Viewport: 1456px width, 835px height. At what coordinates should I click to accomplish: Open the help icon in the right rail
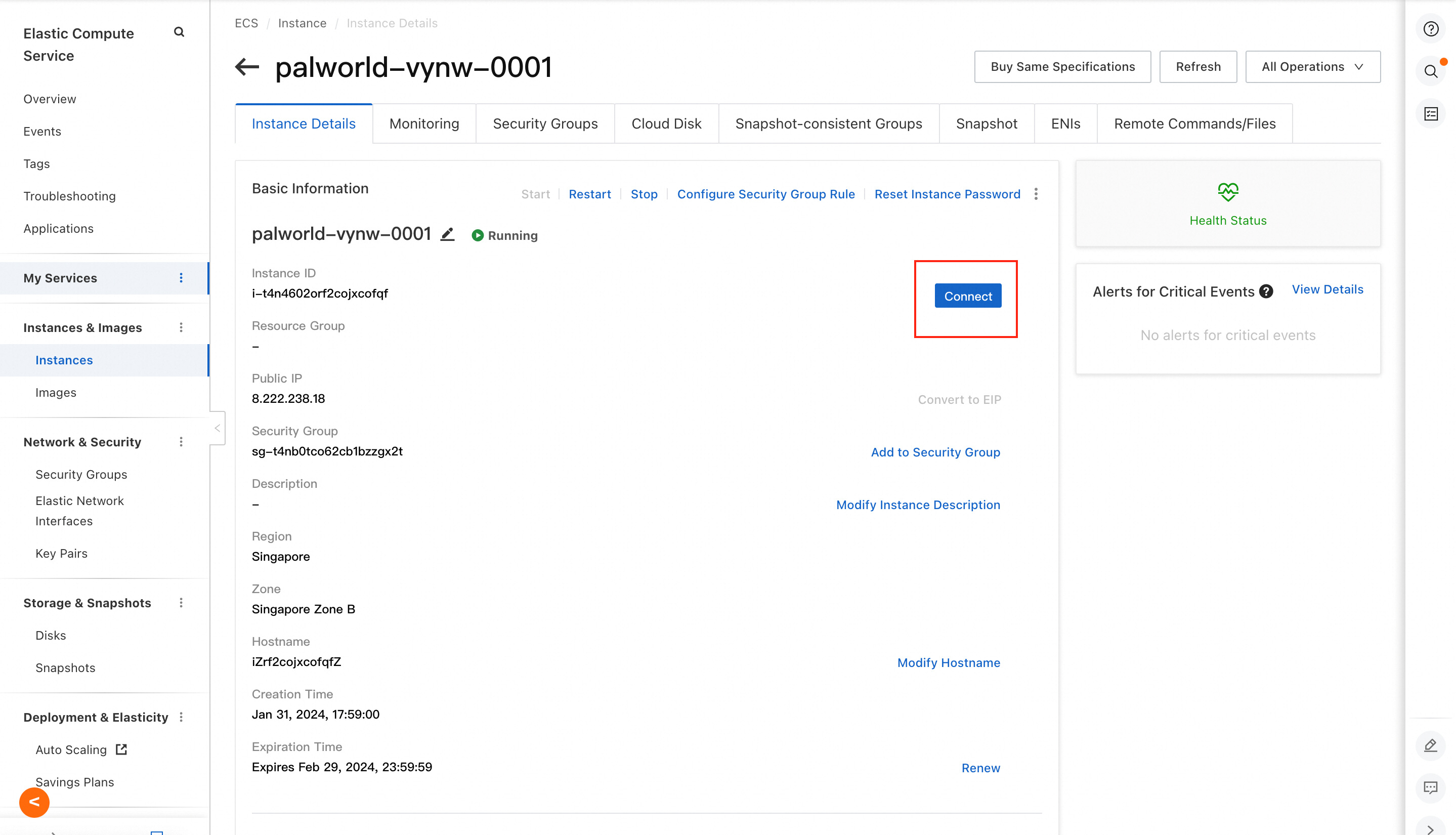pyautogui.click(x=1431, y=29)
